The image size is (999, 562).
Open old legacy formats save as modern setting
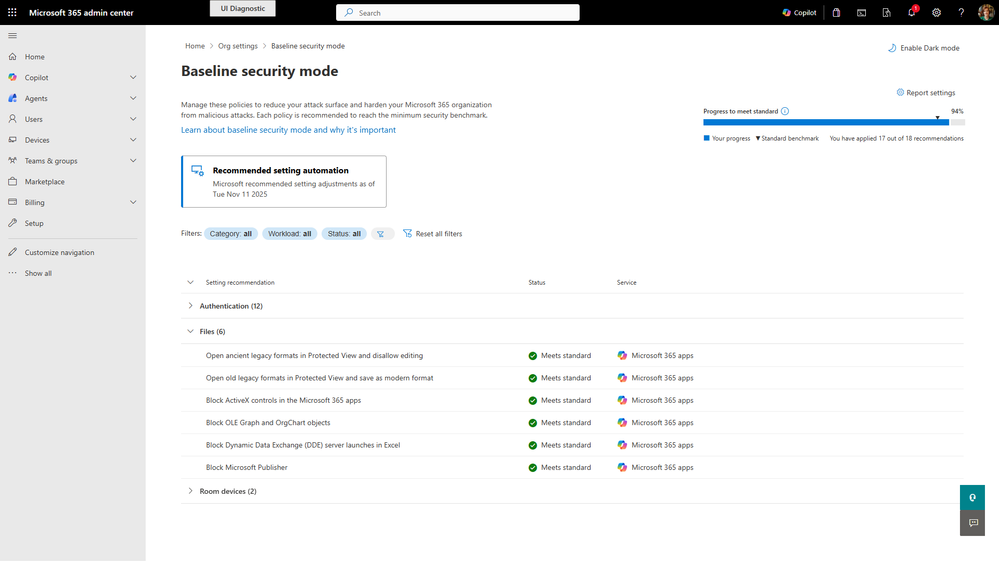pyautogui.click(x=319, y=378)
